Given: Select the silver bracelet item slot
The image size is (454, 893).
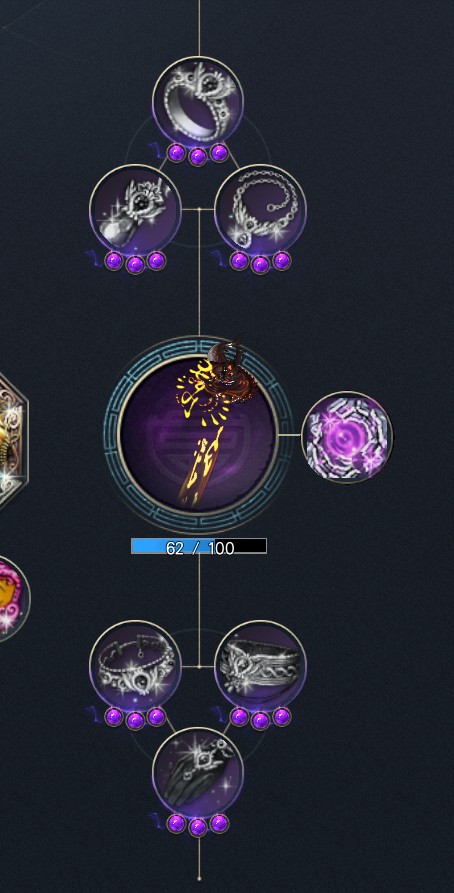Looking at the screenshot, I should [135, 666].
